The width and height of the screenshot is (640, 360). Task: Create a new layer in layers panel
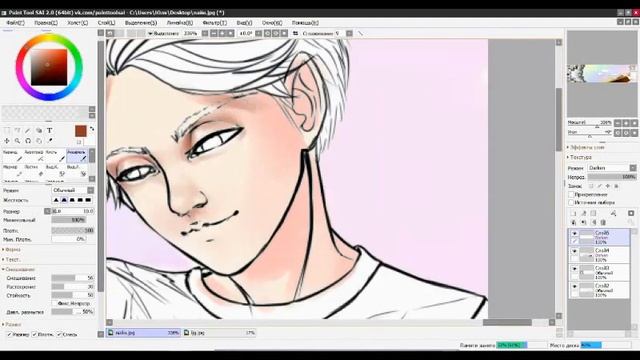tap(573, 213)
